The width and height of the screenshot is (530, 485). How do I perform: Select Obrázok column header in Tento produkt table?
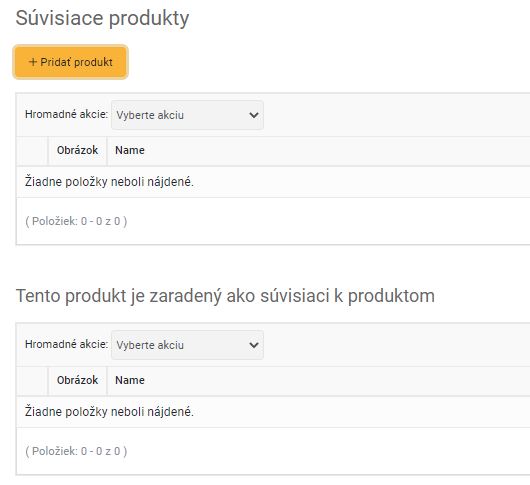coord(77,380)
